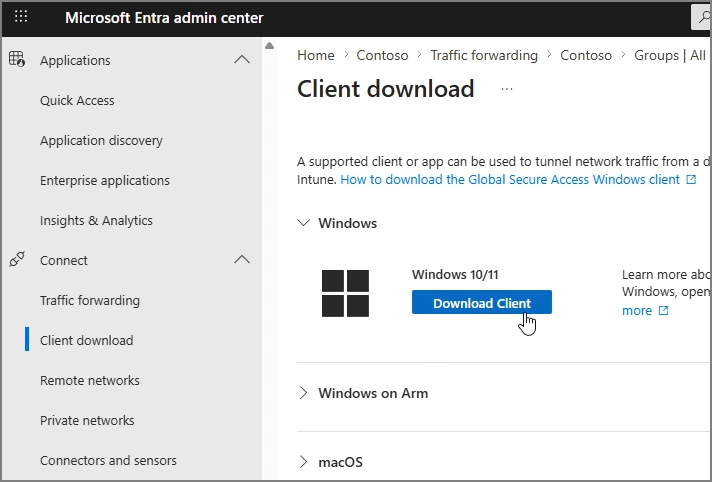
Task: Click the Download Client button
Action: click(482, 302)
